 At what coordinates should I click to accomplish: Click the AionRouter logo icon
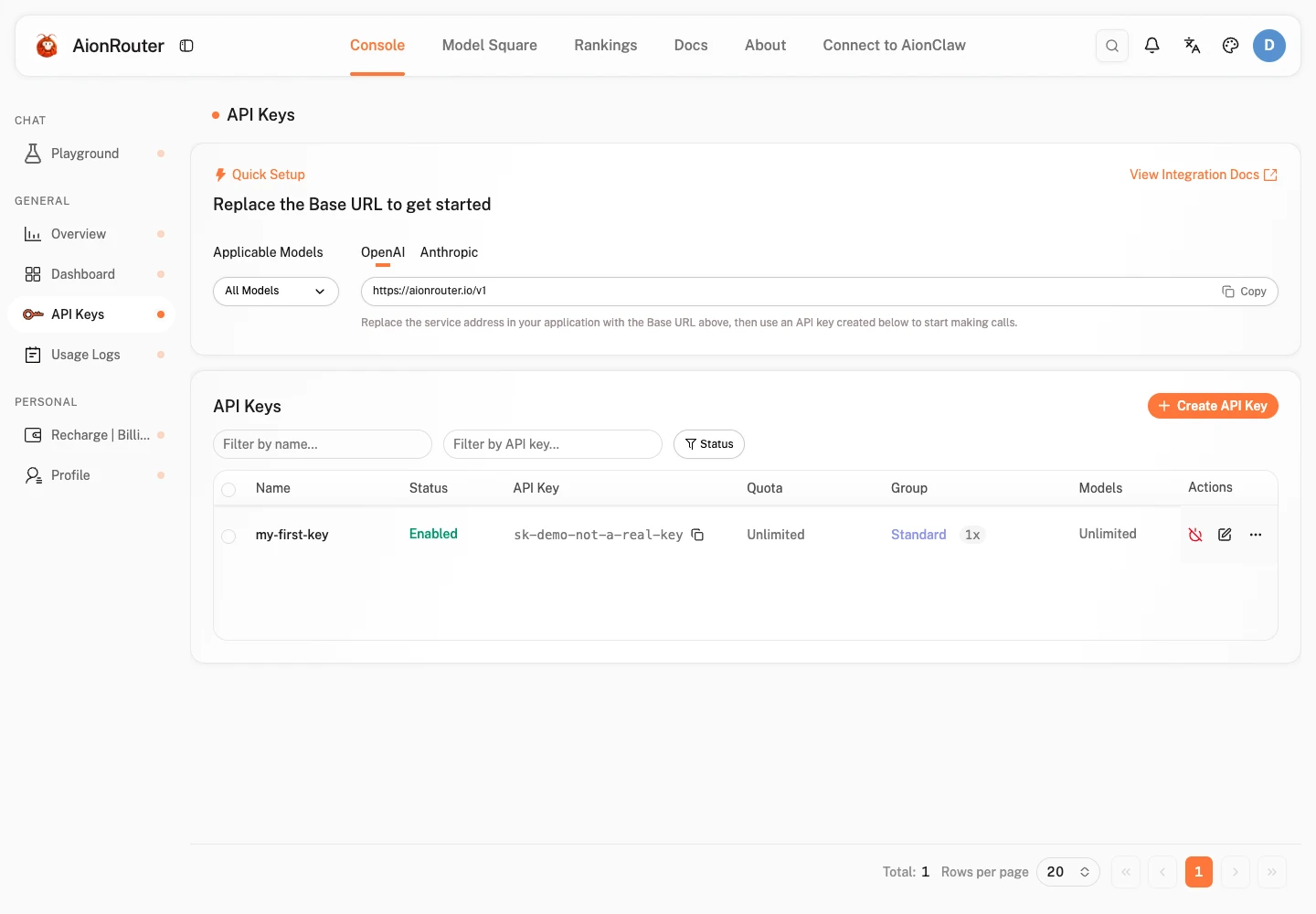47,46
